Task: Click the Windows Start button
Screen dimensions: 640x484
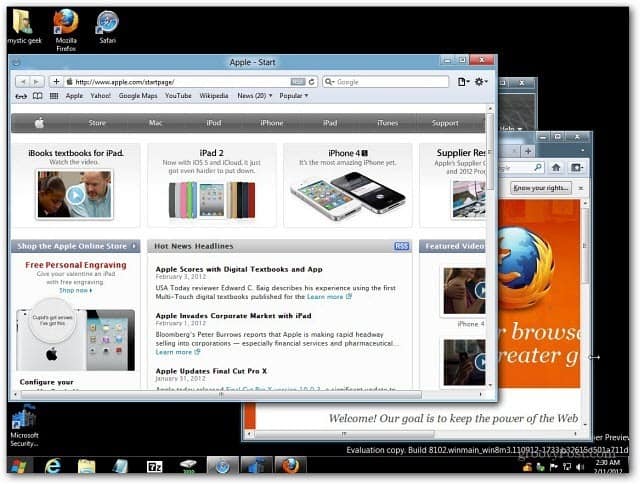Action: coord(19,466)
